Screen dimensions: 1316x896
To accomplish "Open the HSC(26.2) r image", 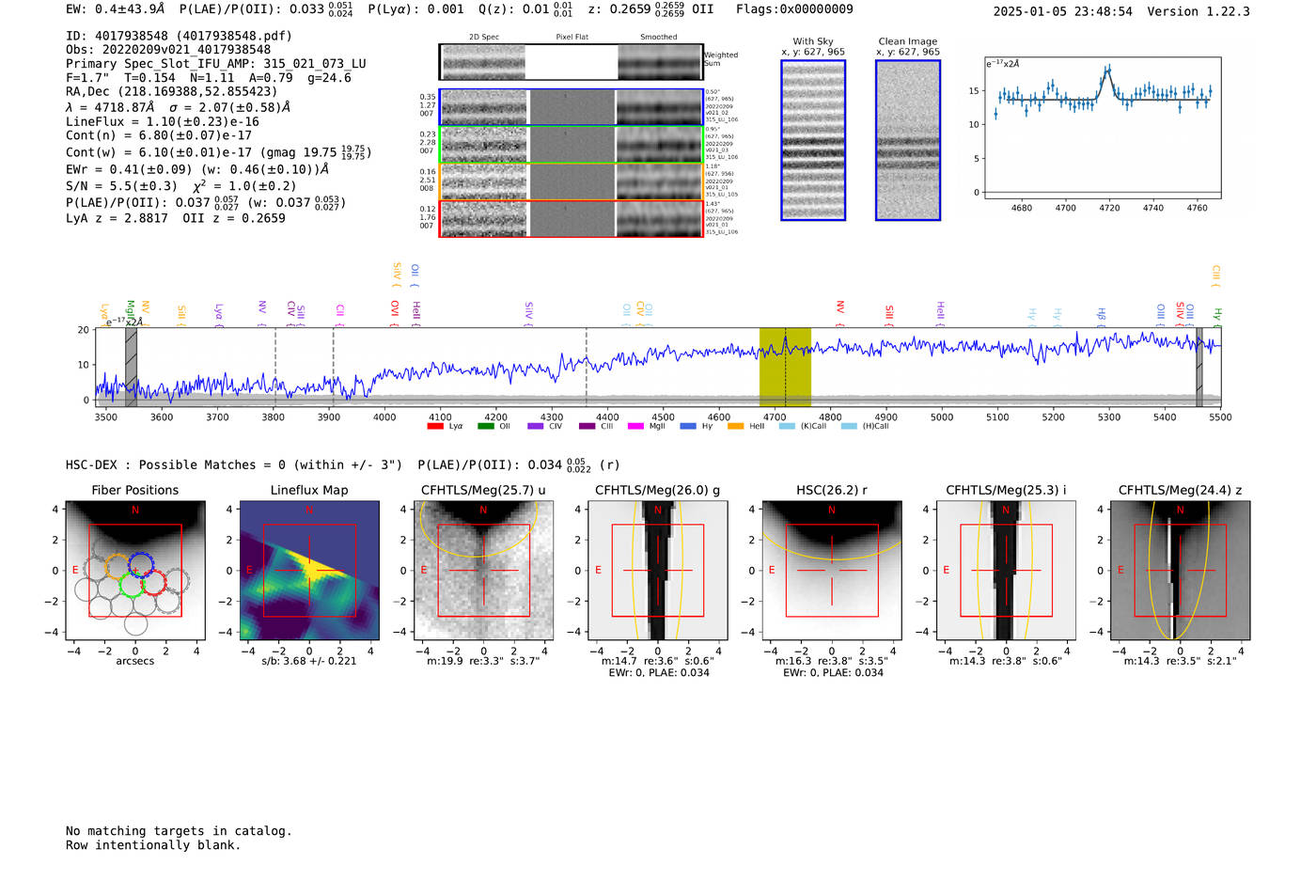I will 832,571.
